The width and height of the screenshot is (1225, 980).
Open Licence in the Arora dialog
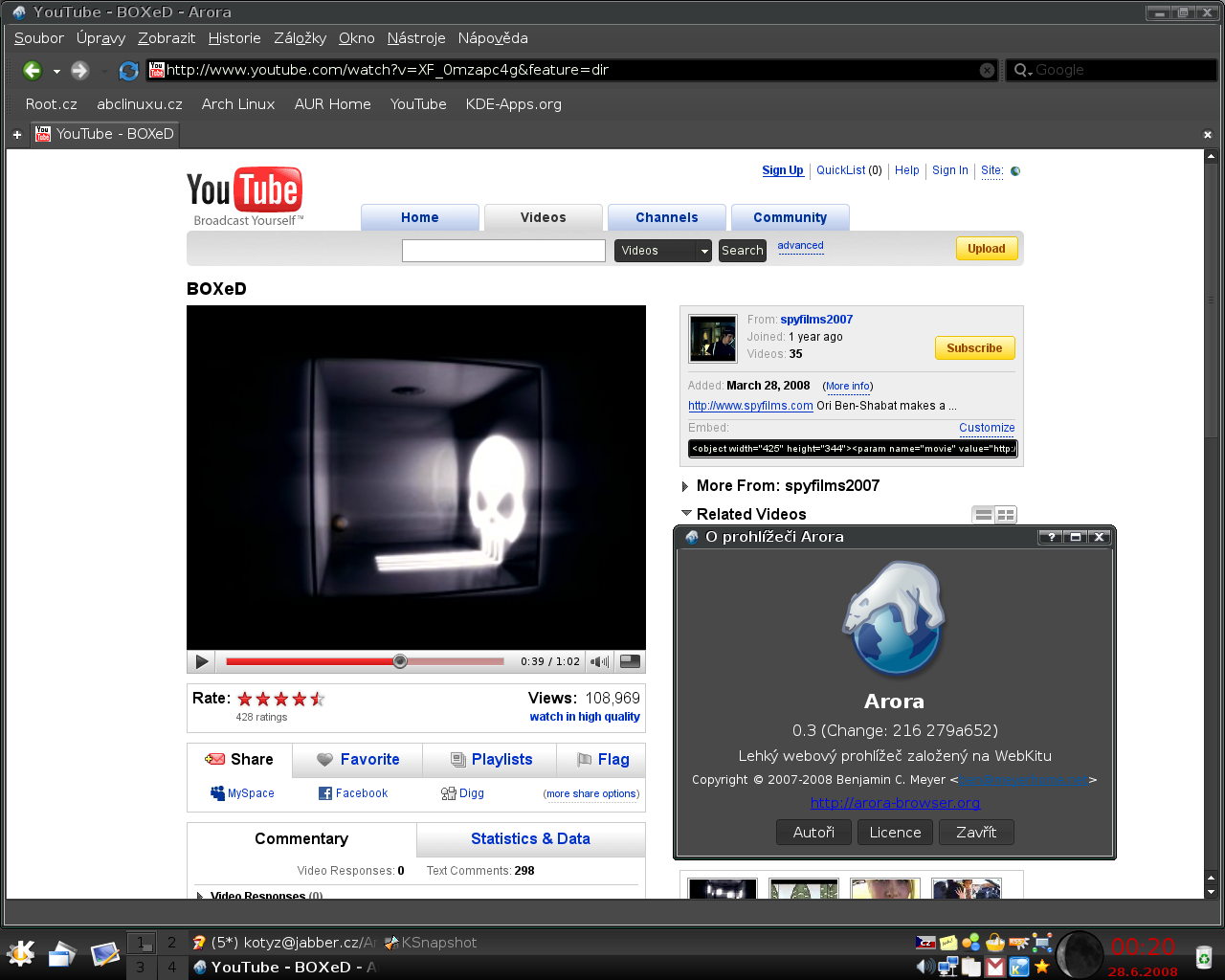tap(895, 833)
